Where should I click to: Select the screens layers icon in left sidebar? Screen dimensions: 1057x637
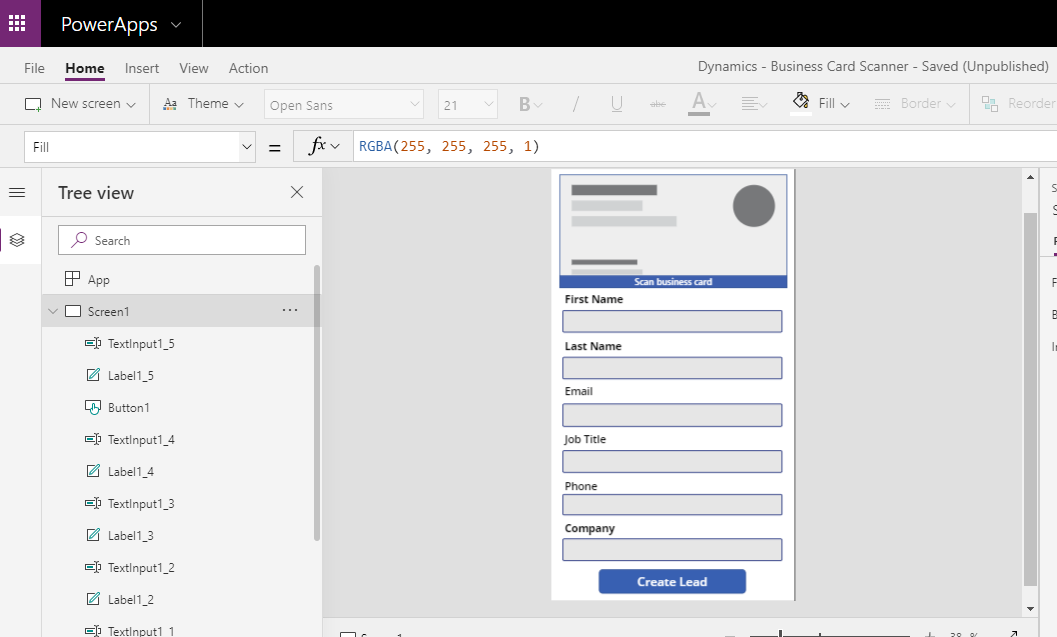pos(19,240)
